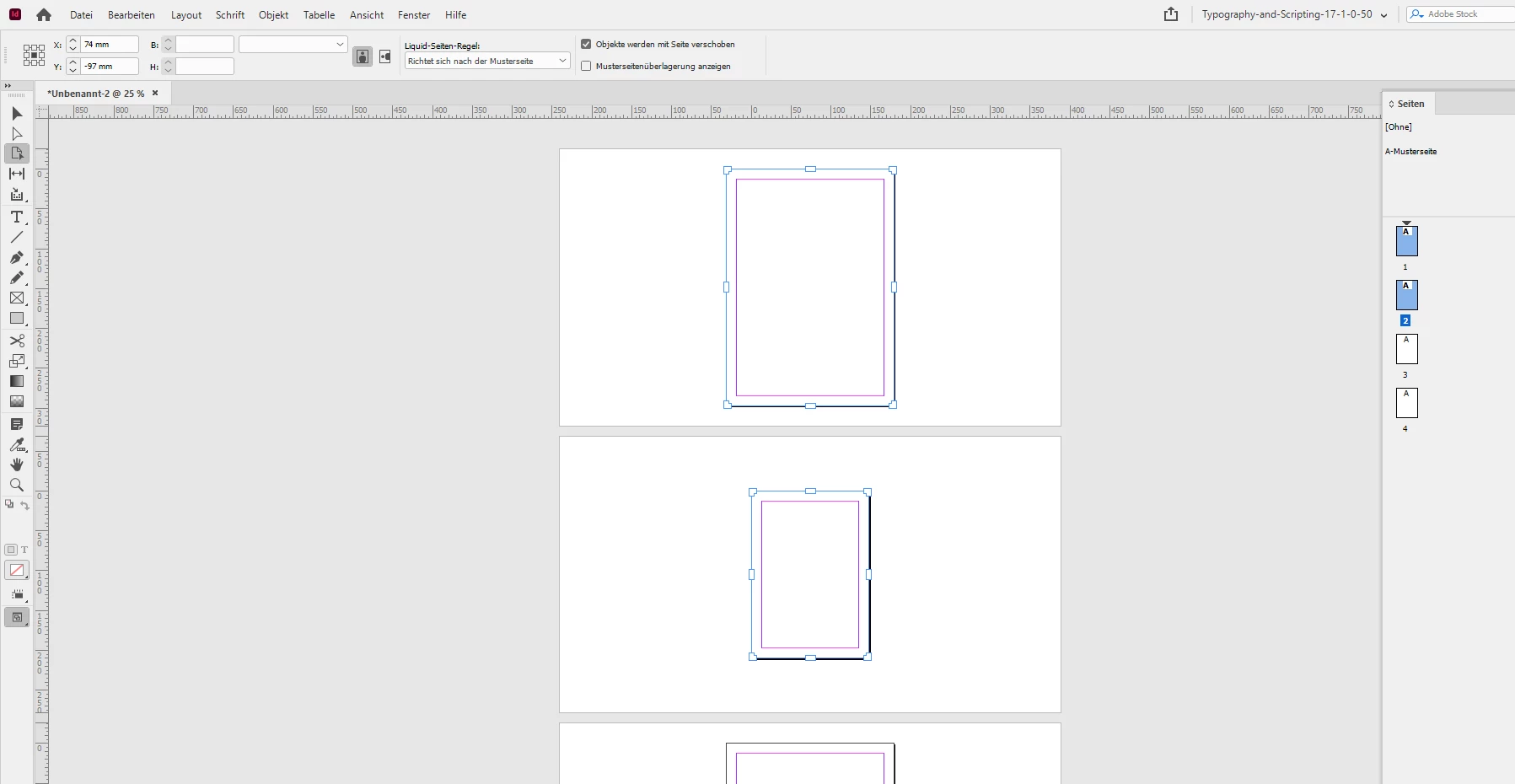Set page orientation to landscape
Image resolution: width=1515 pixels, height=784 pixels.
385,56
